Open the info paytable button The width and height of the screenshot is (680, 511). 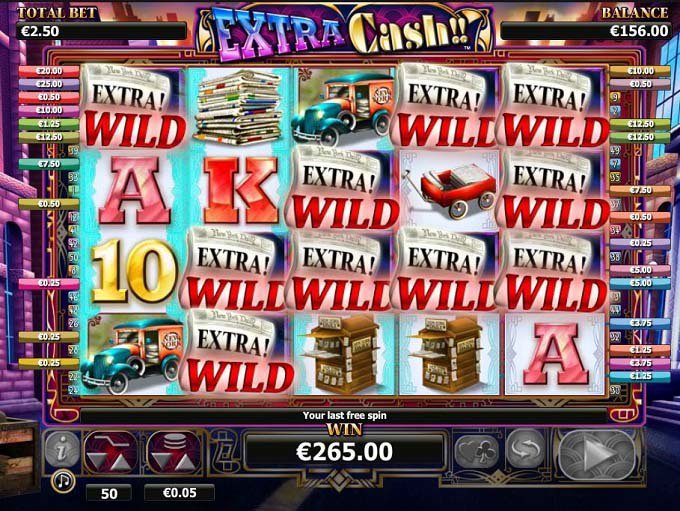pos(62,450)
